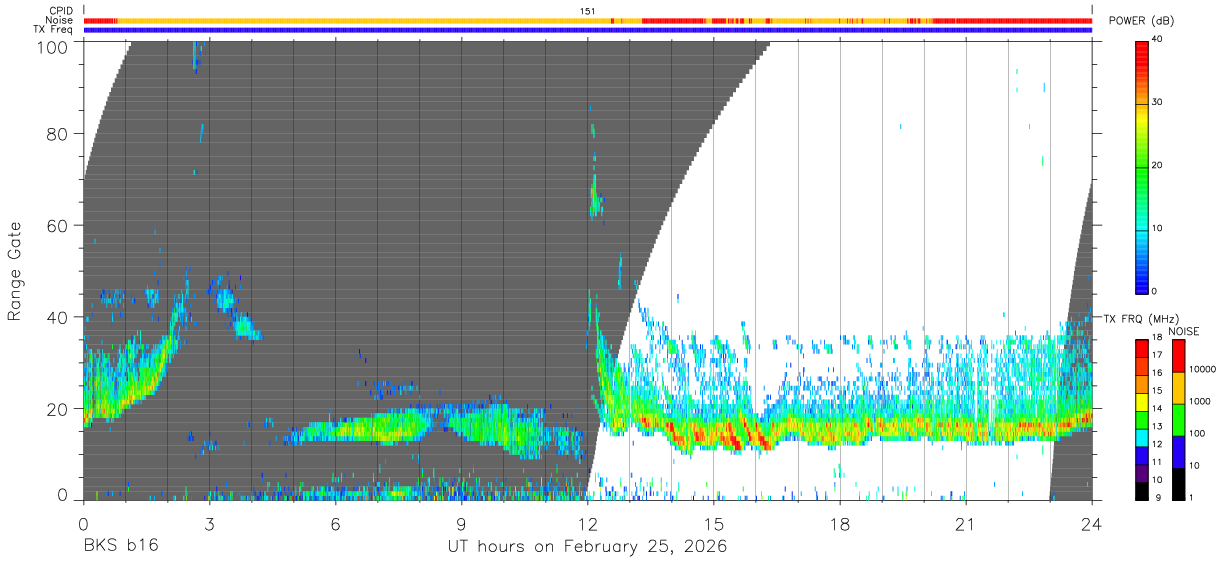
Task: Click the 20 tick on Range Gate axis
Action: click(57, 409)
